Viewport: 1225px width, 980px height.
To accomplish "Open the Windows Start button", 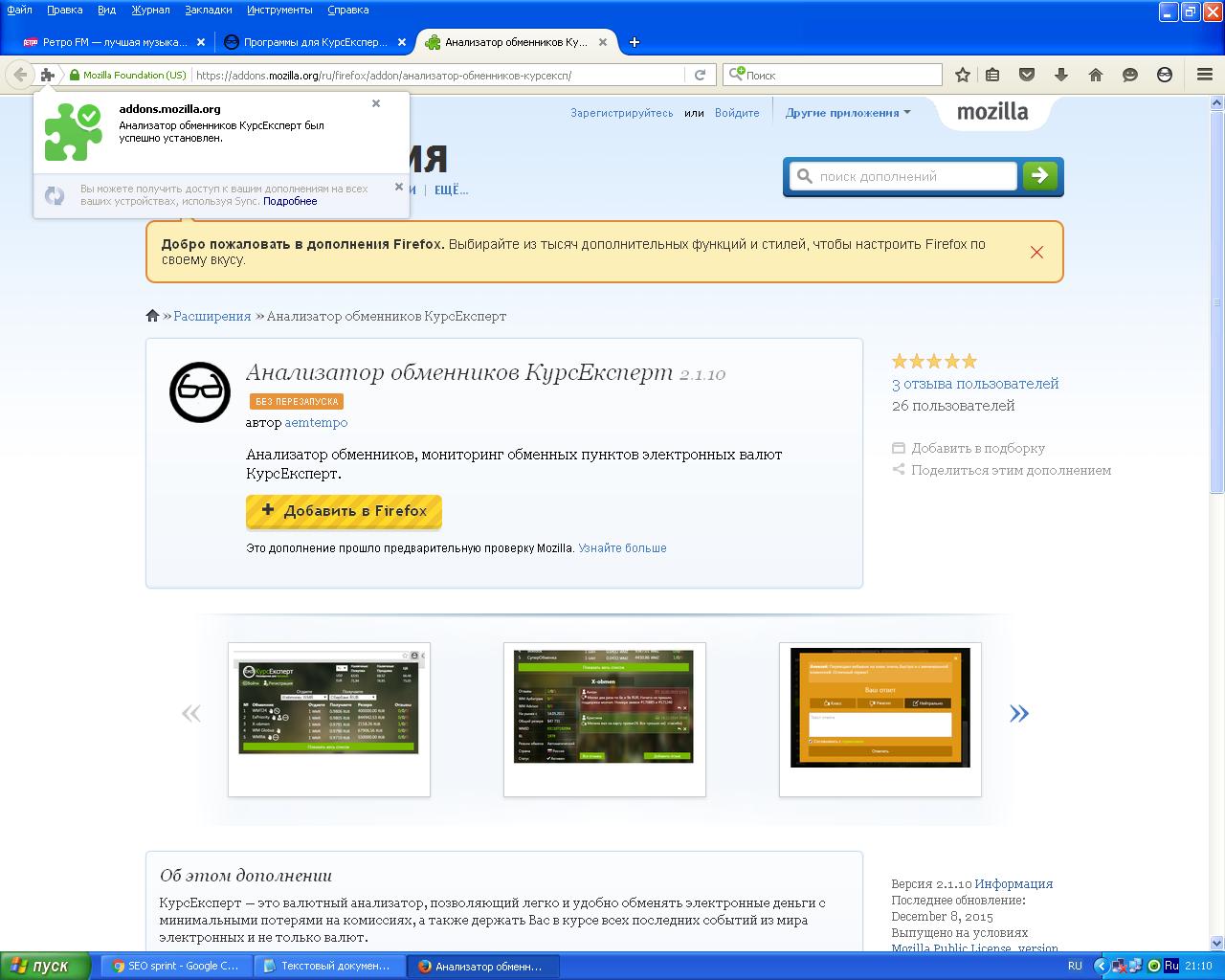I will (x=46, y=966).
